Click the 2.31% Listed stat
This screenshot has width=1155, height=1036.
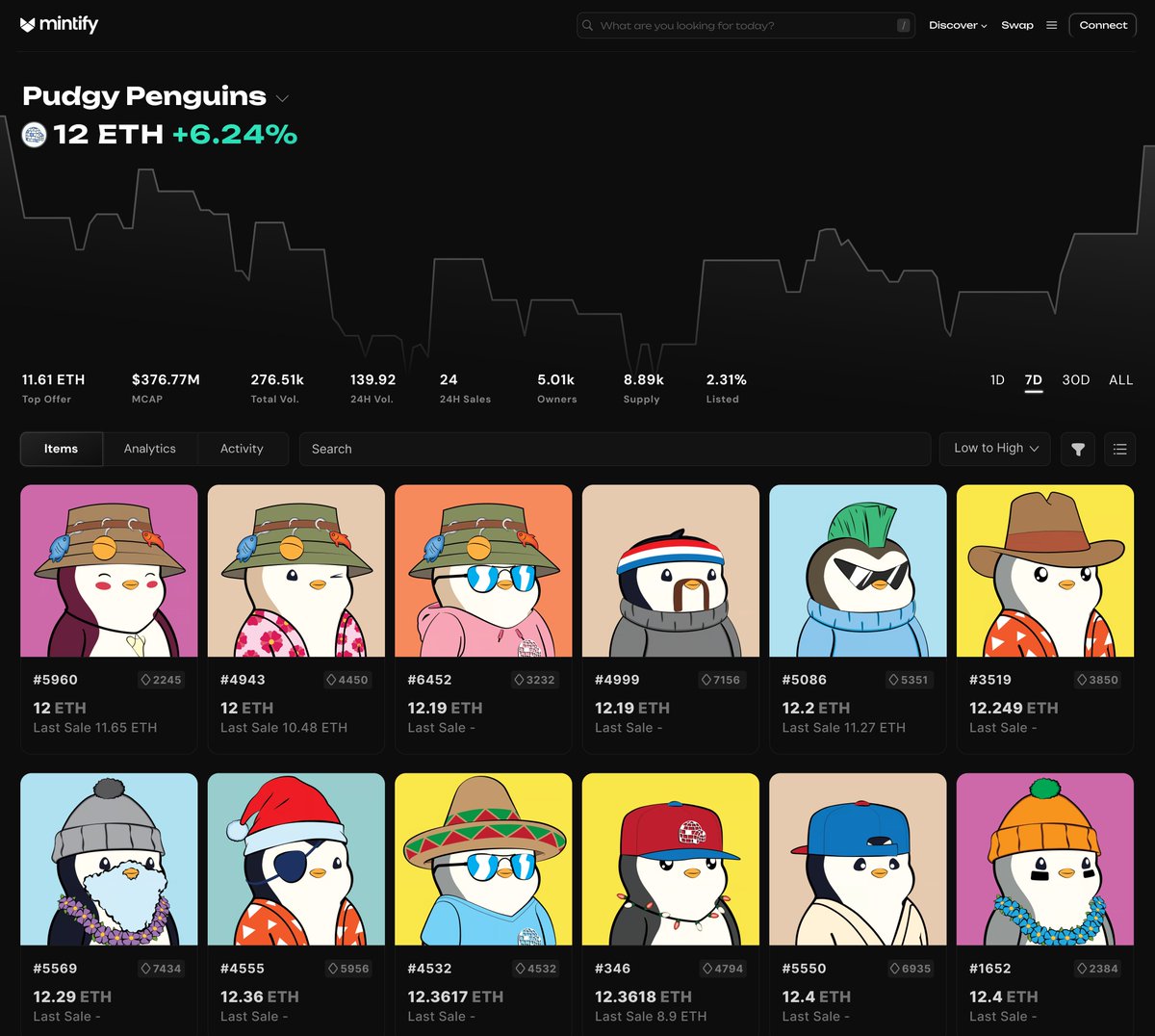(726, 388)
